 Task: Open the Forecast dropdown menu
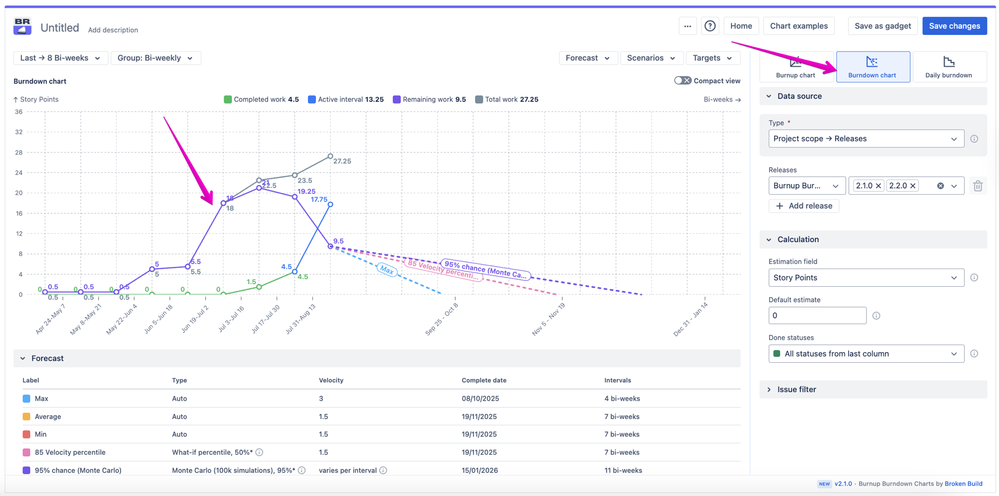pos(587,58)
